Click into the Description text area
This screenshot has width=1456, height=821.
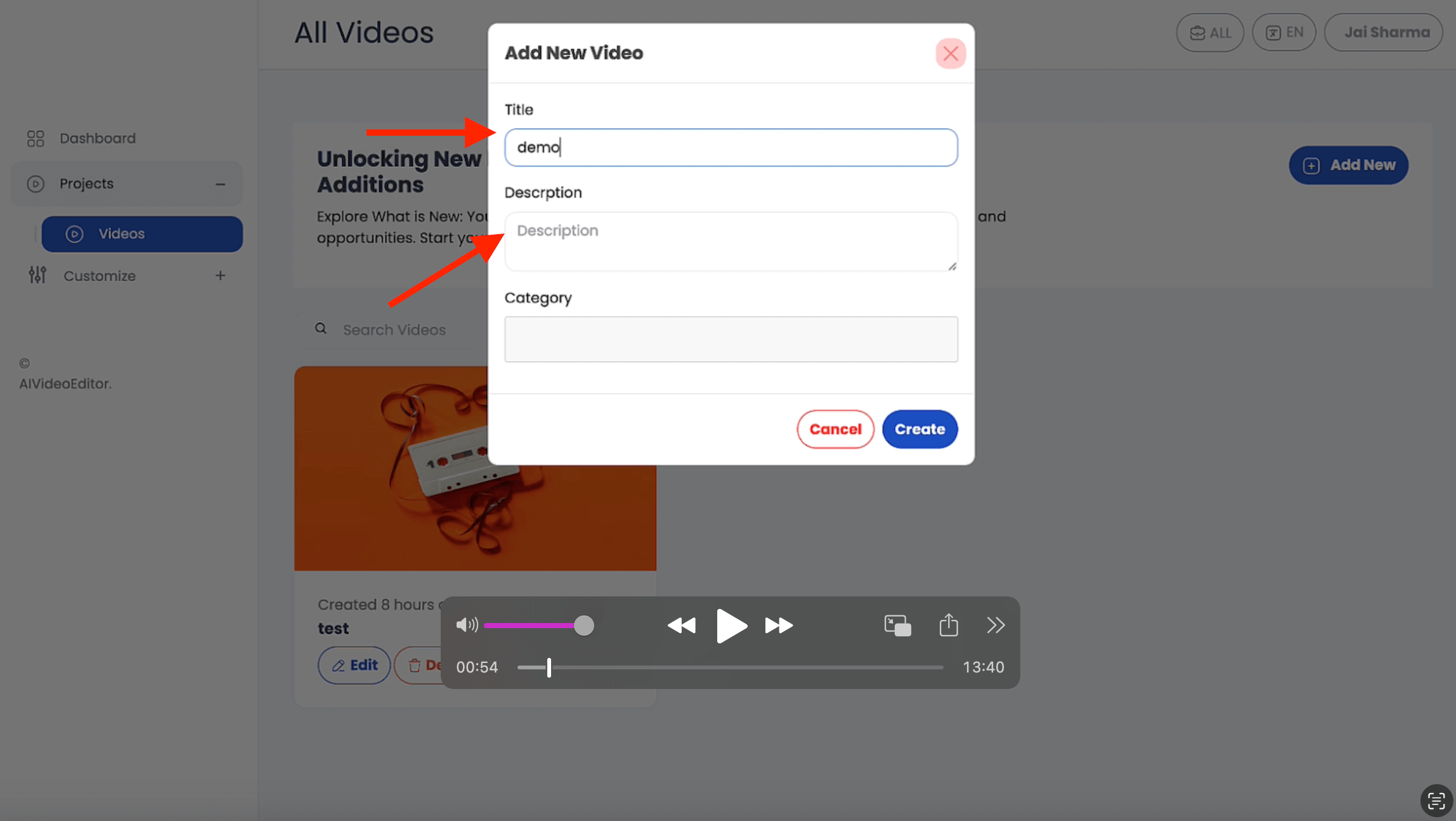coord(731,242)
